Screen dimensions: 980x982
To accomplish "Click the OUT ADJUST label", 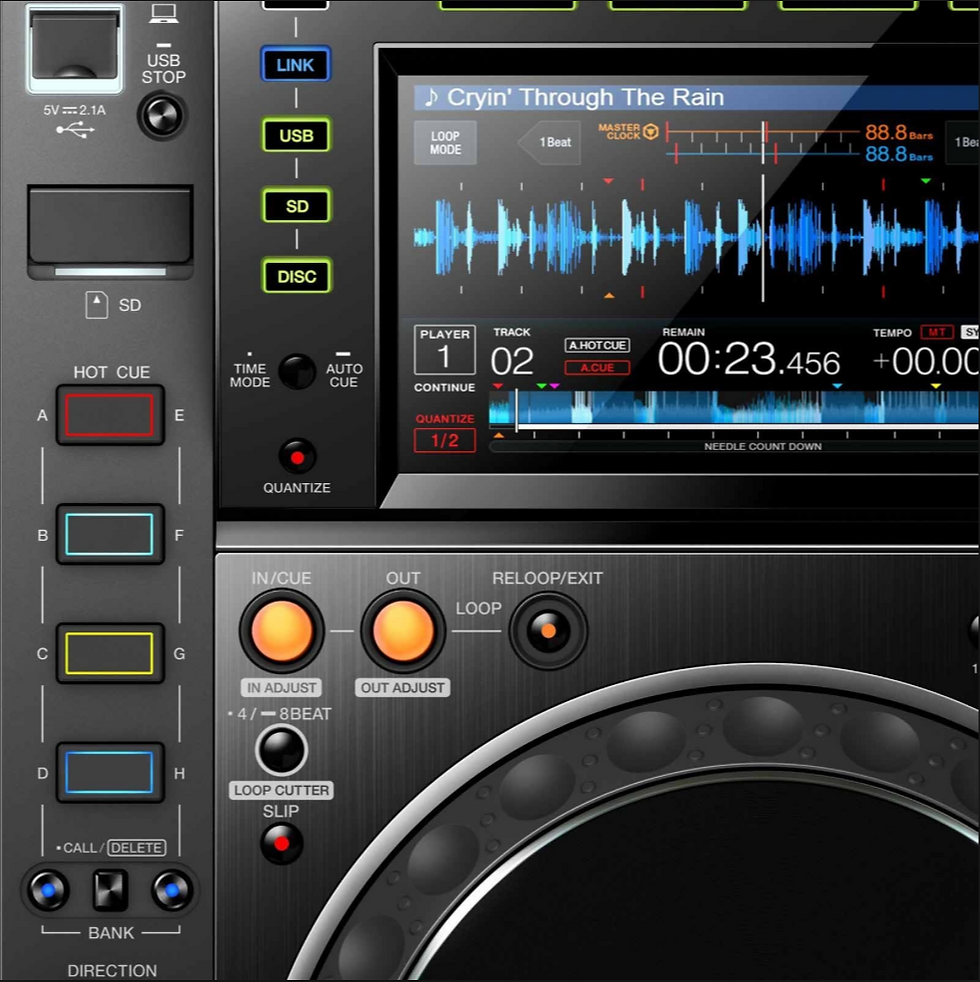I will (x=403, y=688).
